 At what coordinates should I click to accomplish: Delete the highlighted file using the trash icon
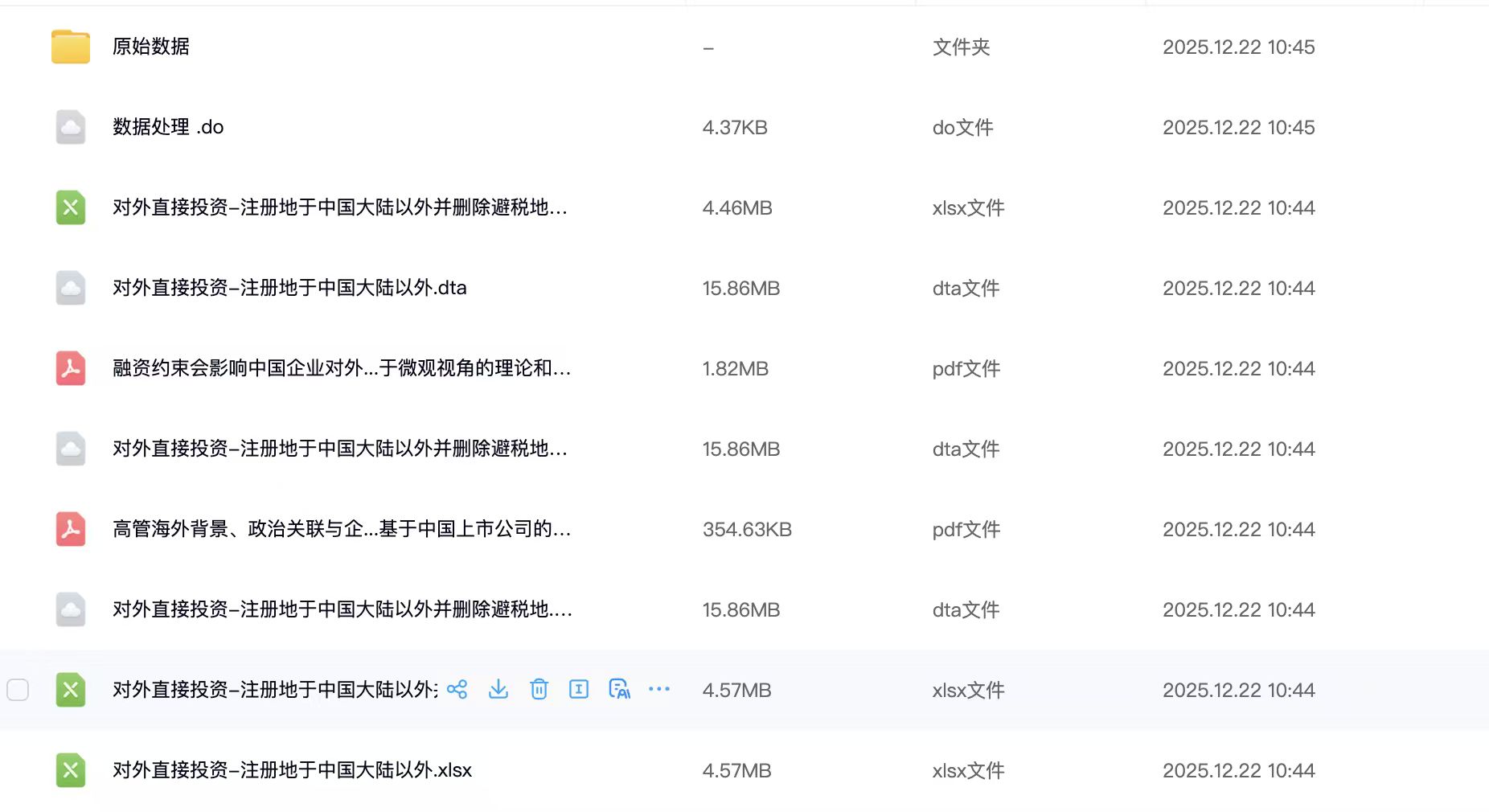point(539,690)
